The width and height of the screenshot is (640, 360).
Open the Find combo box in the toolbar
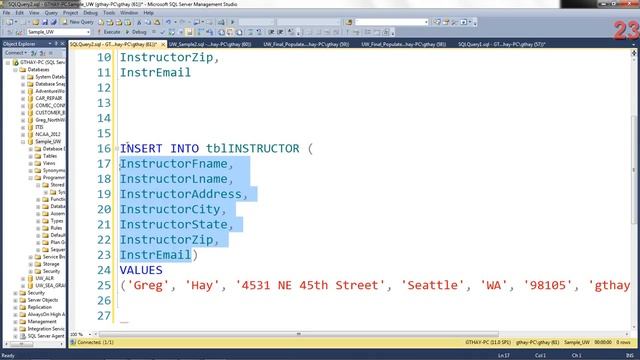[391, 22]
